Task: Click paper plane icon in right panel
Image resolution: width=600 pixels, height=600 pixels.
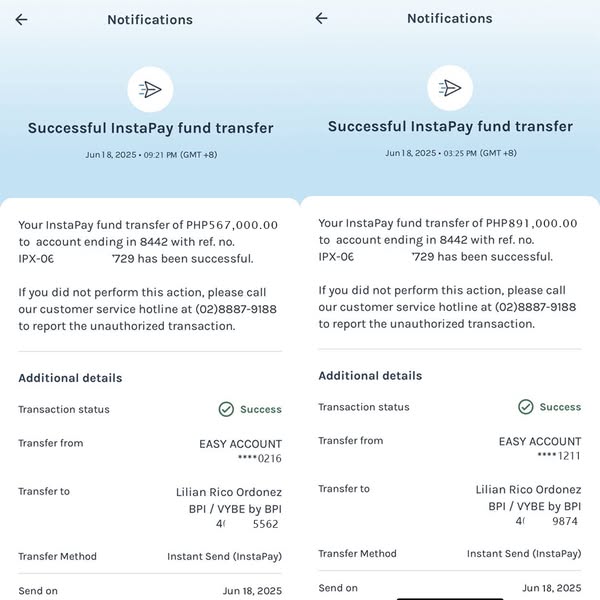Action: (450, 88)
